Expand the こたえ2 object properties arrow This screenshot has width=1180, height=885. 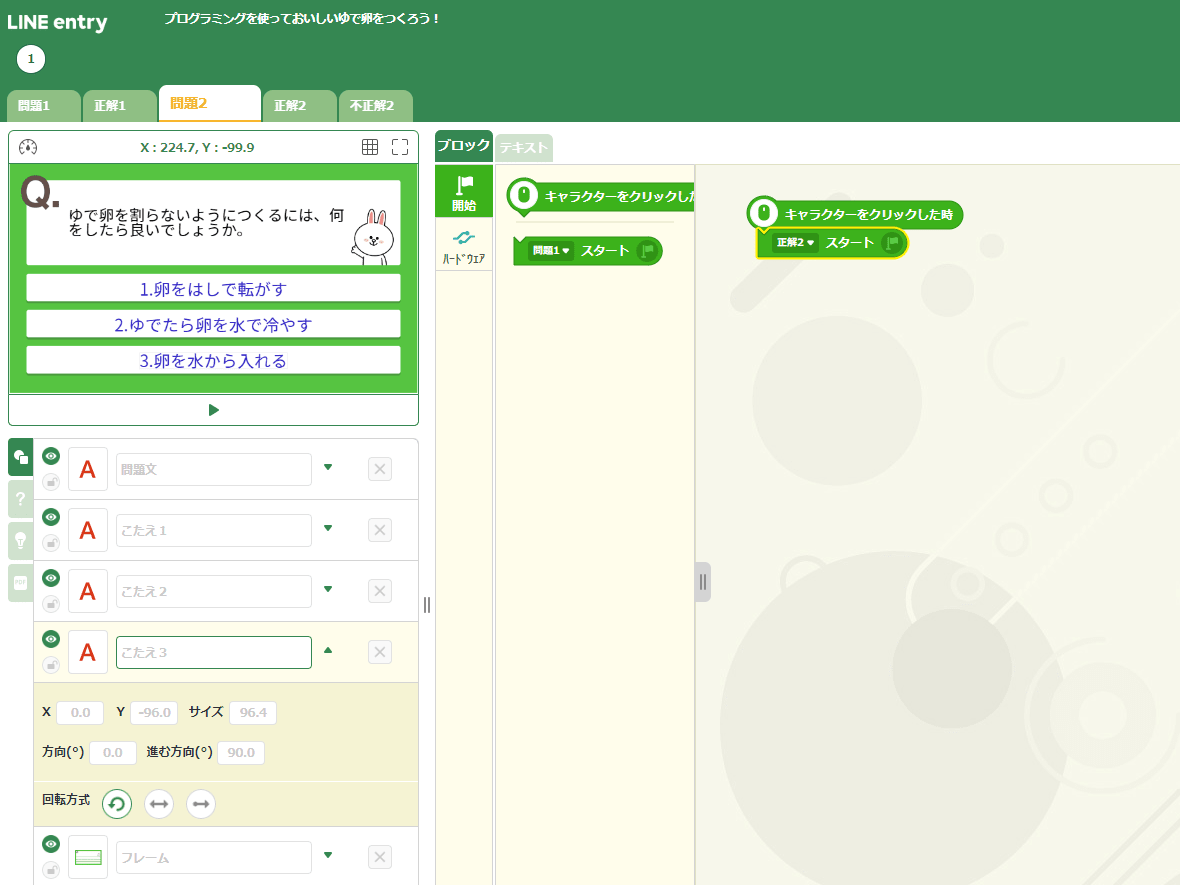tap(328, 589)
